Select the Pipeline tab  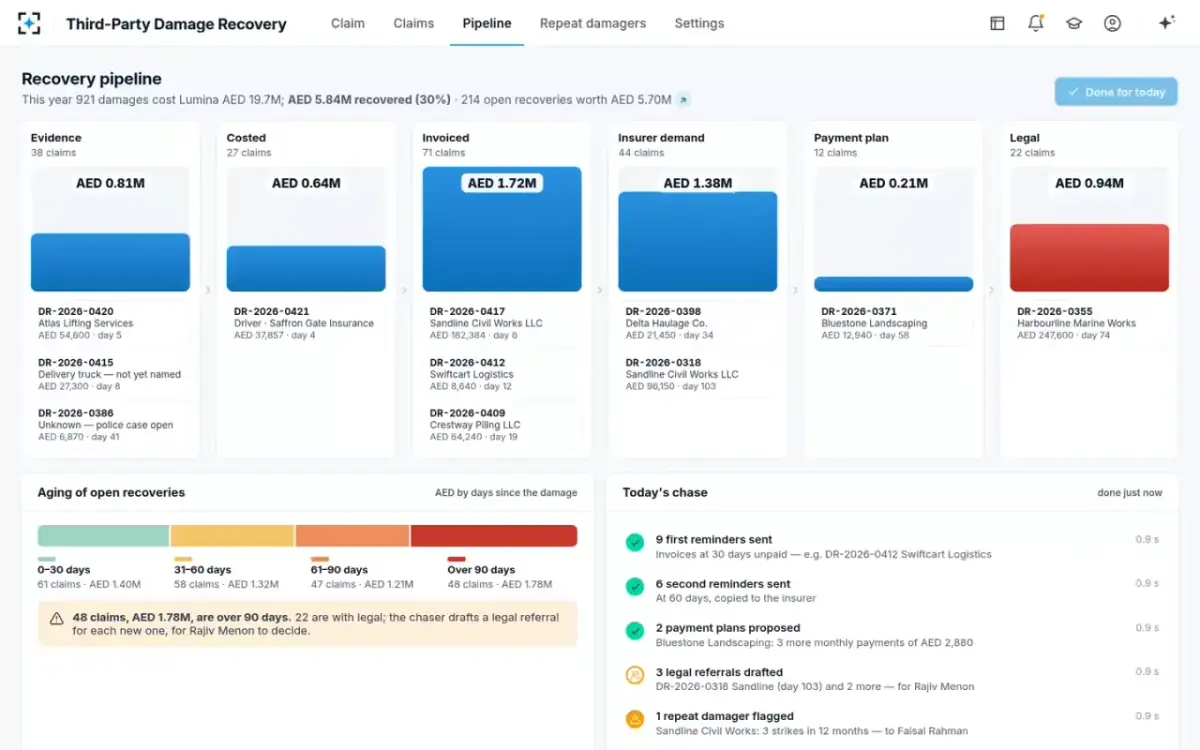point(487,23)
